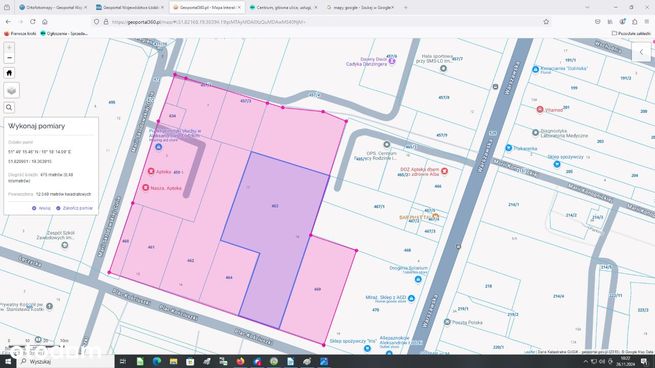Open the Pierwsze kroki bookmark
The image size is (655, 368).
coord(20,33)
